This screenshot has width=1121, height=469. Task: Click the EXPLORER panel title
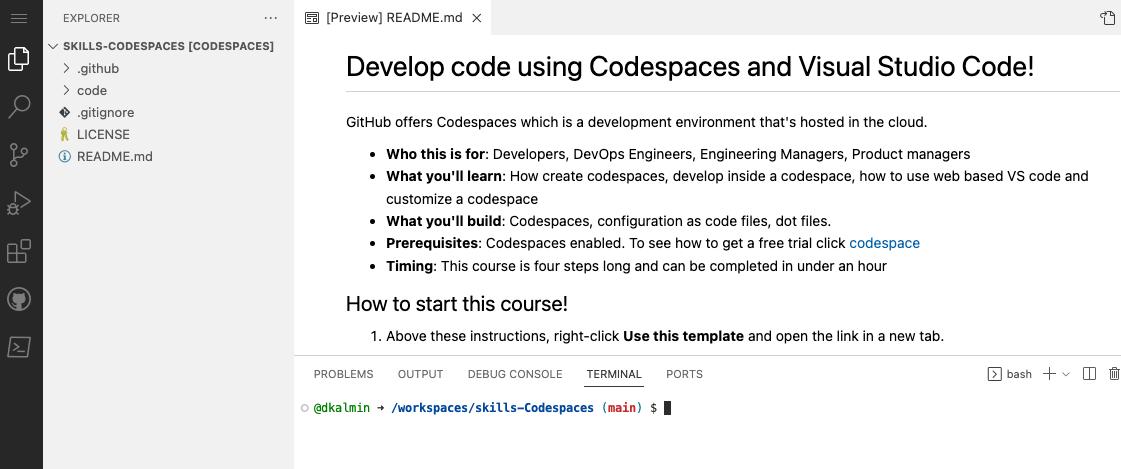coord(92,18)
